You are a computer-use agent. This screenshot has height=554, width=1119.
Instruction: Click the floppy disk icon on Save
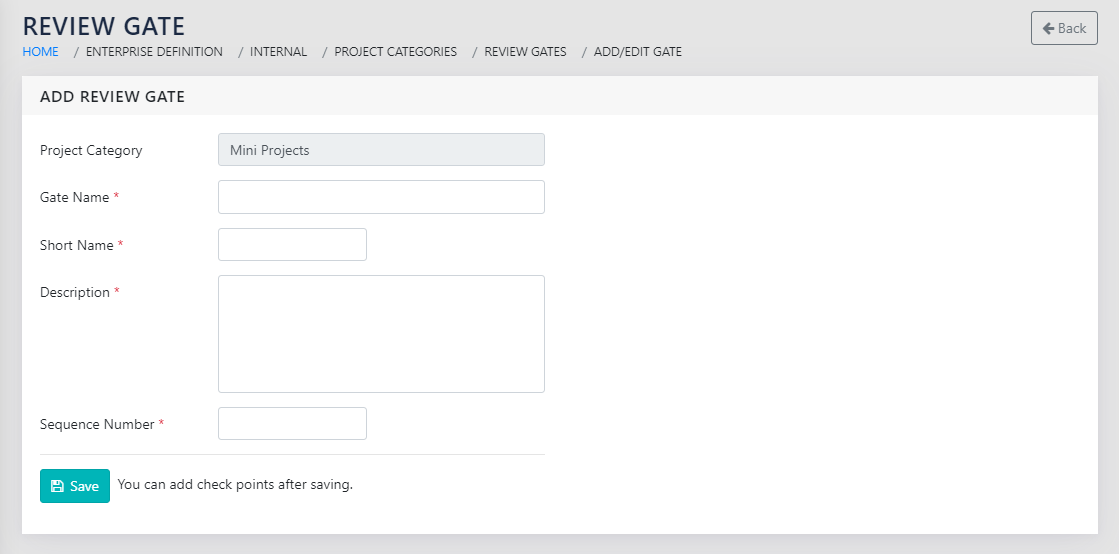click(x=57, y=486)
